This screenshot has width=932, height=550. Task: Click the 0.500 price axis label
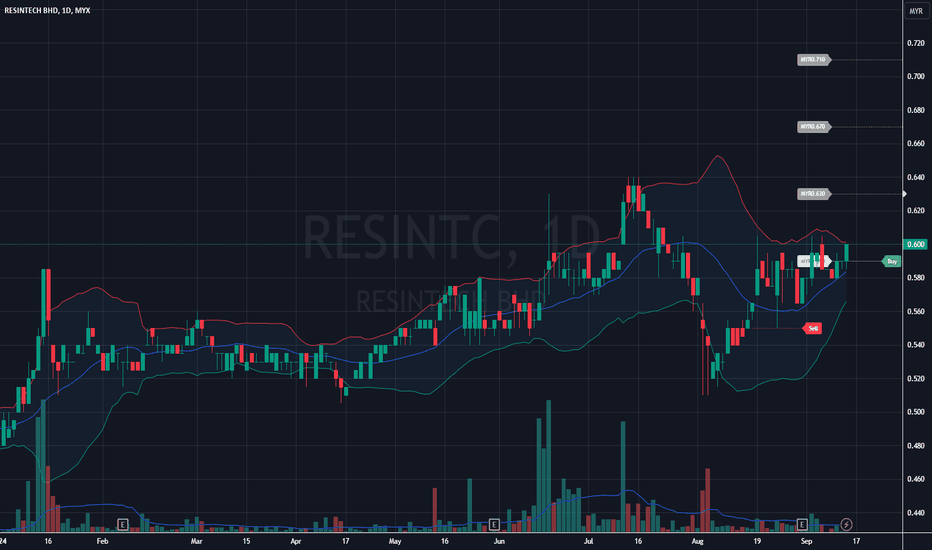point(915,412)
